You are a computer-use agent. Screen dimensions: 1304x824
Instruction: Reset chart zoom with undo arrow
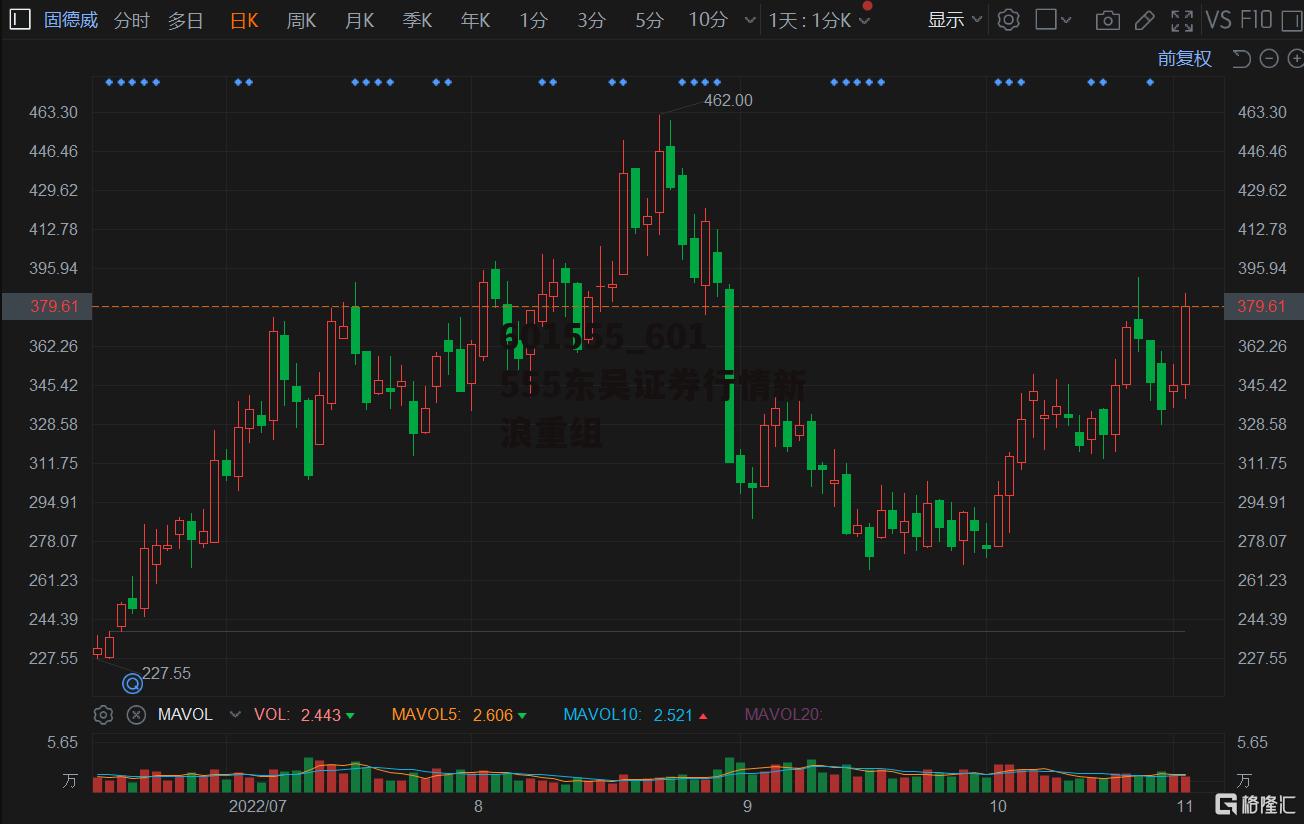(x=1242, y=59)
